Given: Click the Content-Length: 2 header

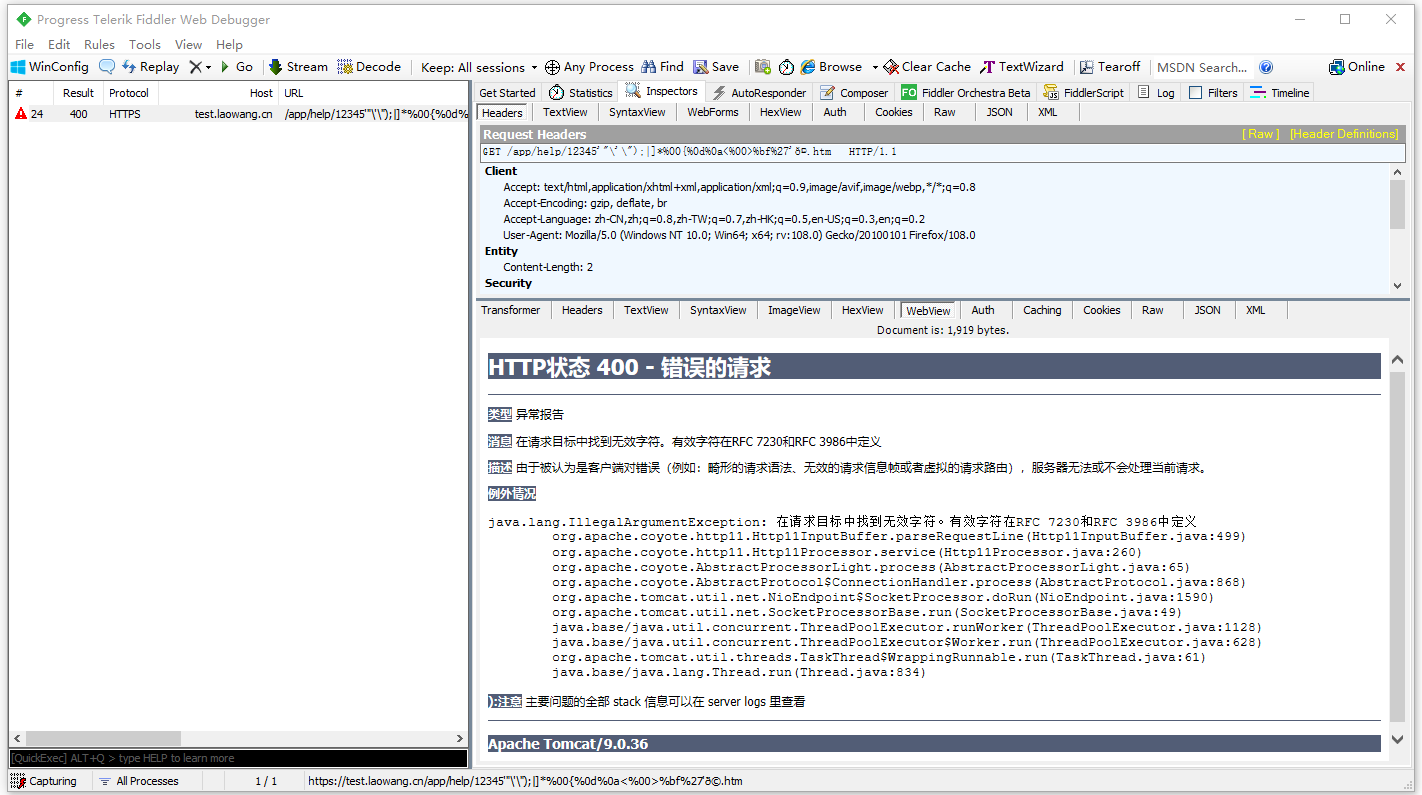Looking at the screenshot, I should (x=548, y=267).
